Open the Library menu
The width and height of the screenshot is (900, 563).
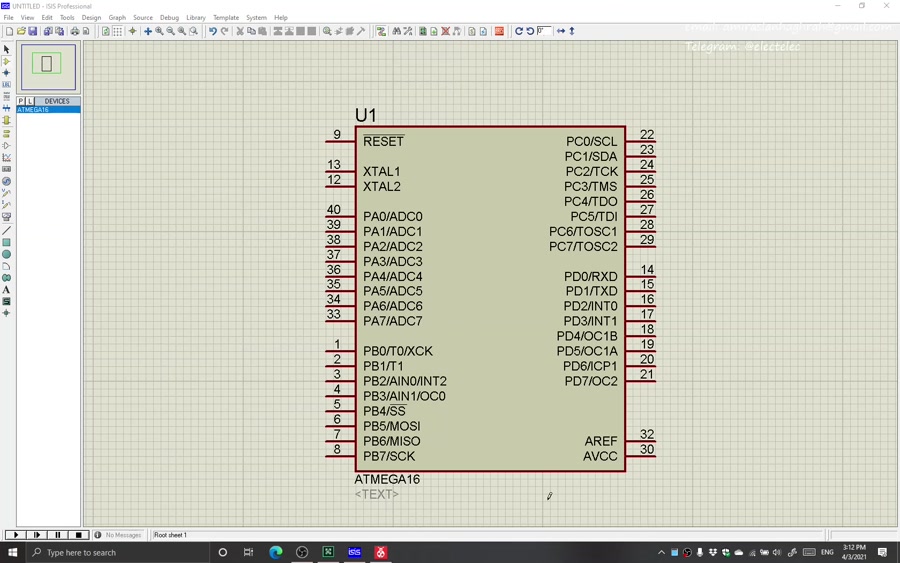click(x=195, y=17)
